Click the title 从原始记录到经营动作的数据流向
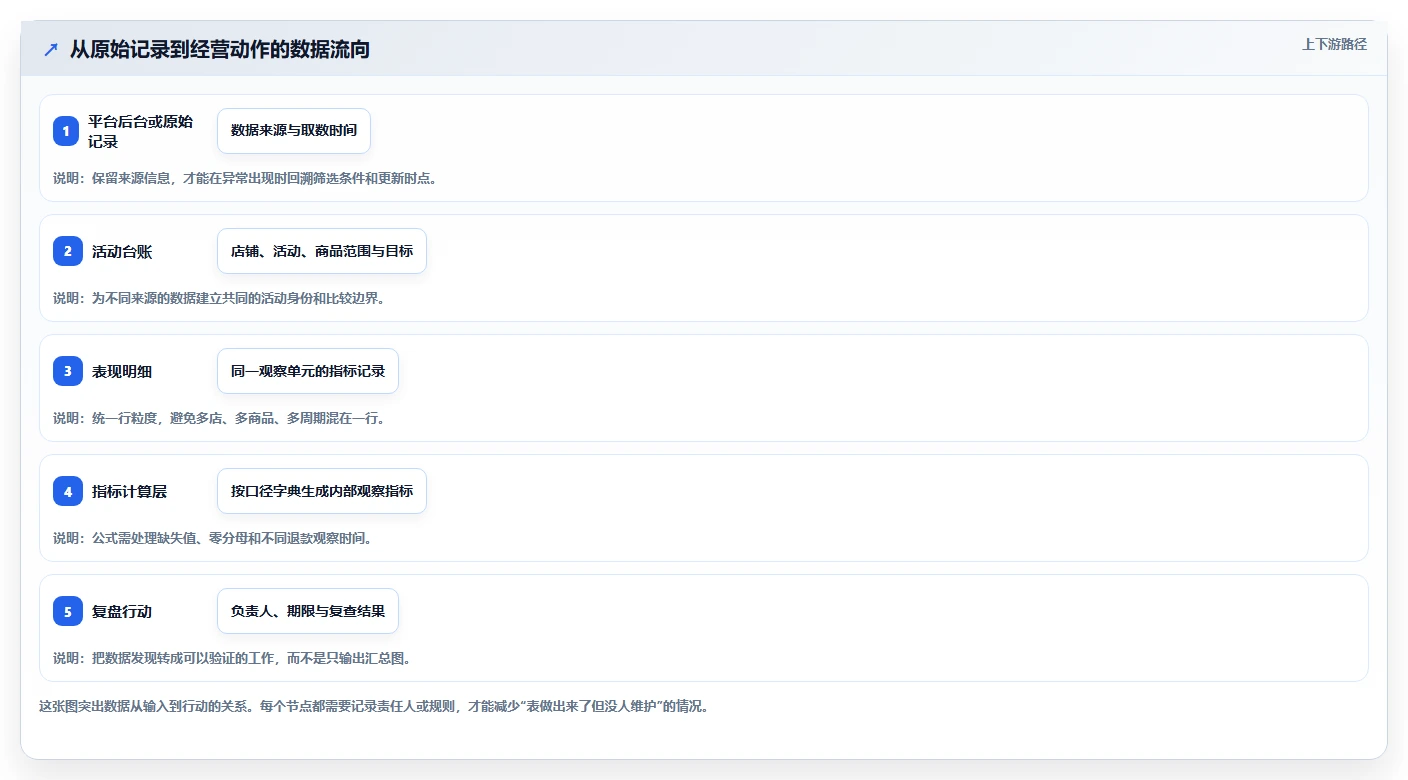The height and width of the screenshot is (780, 1408). [x=220, y=49]
